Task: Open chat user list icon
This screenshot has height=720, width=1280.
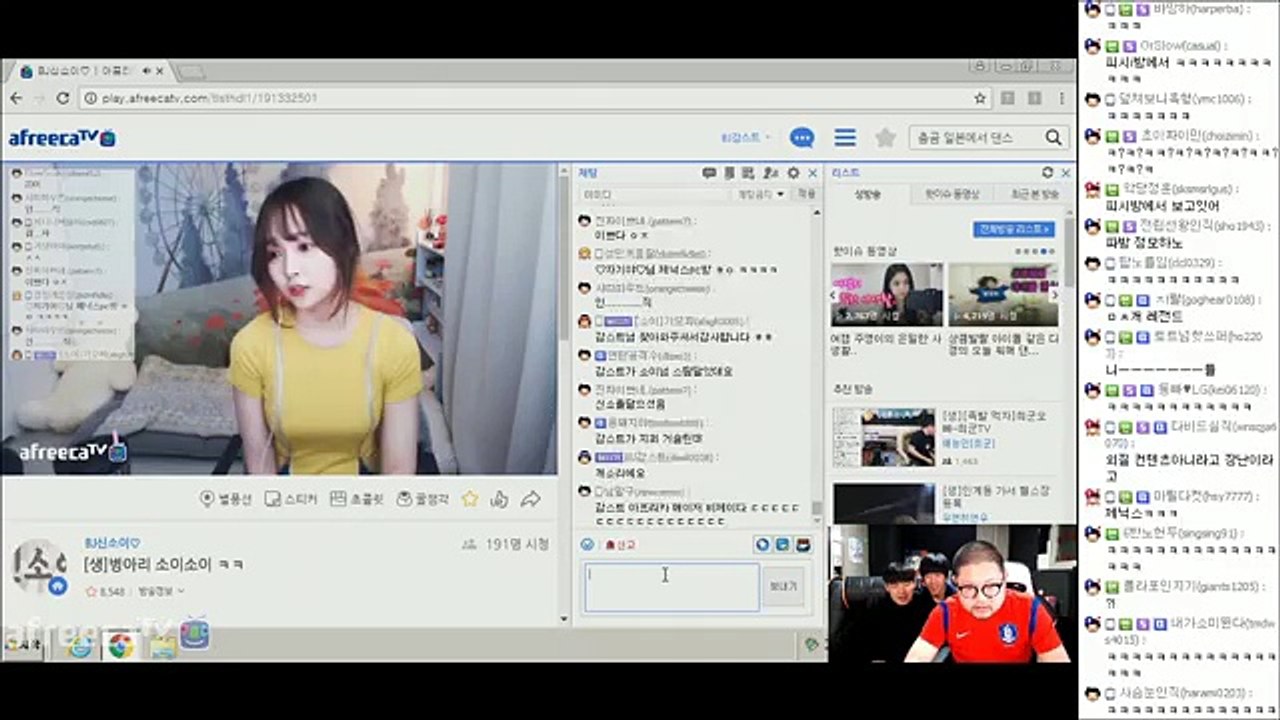Action: 771,173
